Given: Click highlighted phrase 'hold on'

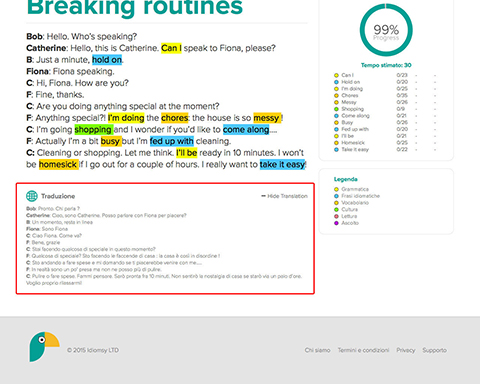Looking at the screenshot, I should point(107,60).
